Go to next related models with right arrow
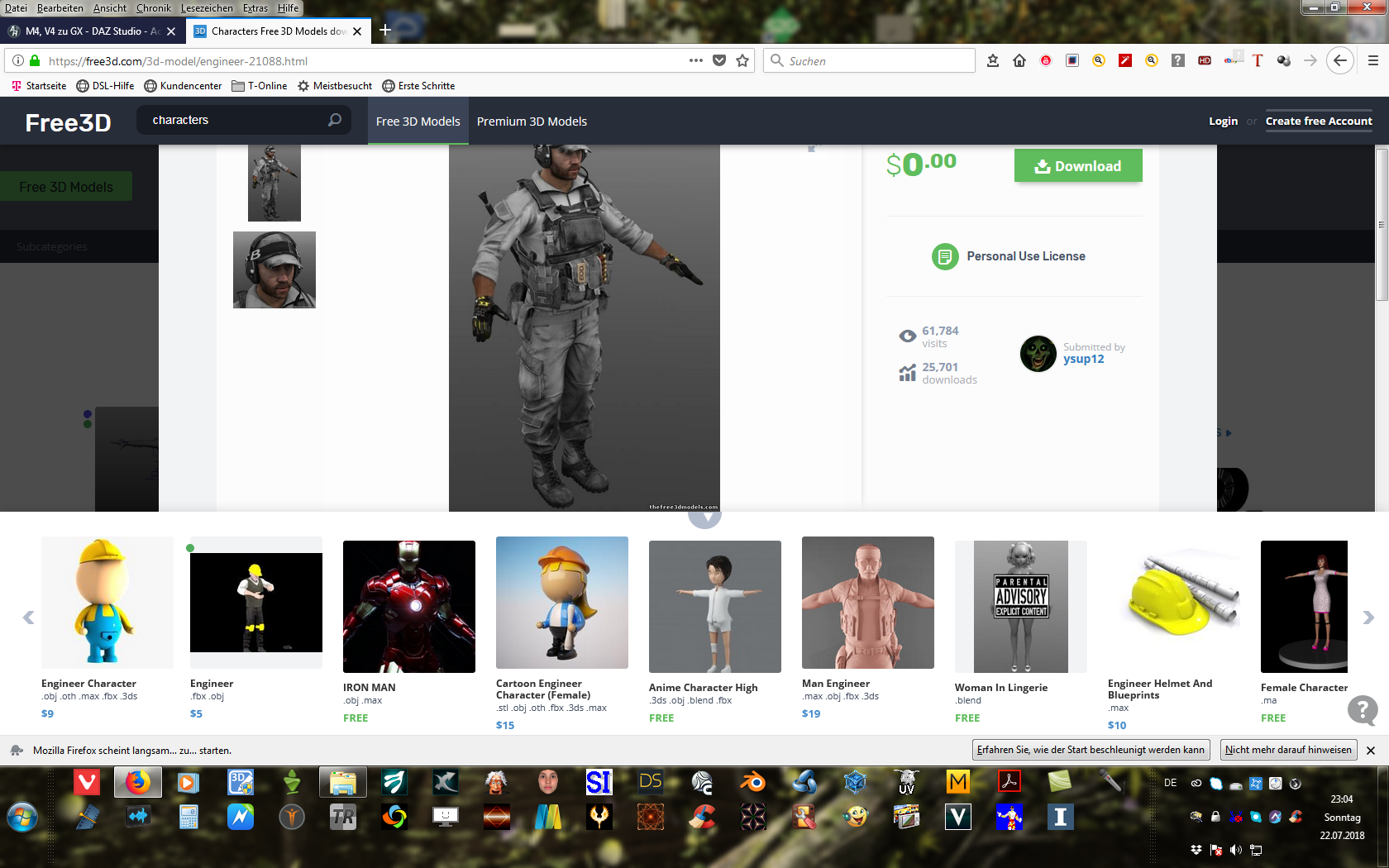 click(1368, 618)
